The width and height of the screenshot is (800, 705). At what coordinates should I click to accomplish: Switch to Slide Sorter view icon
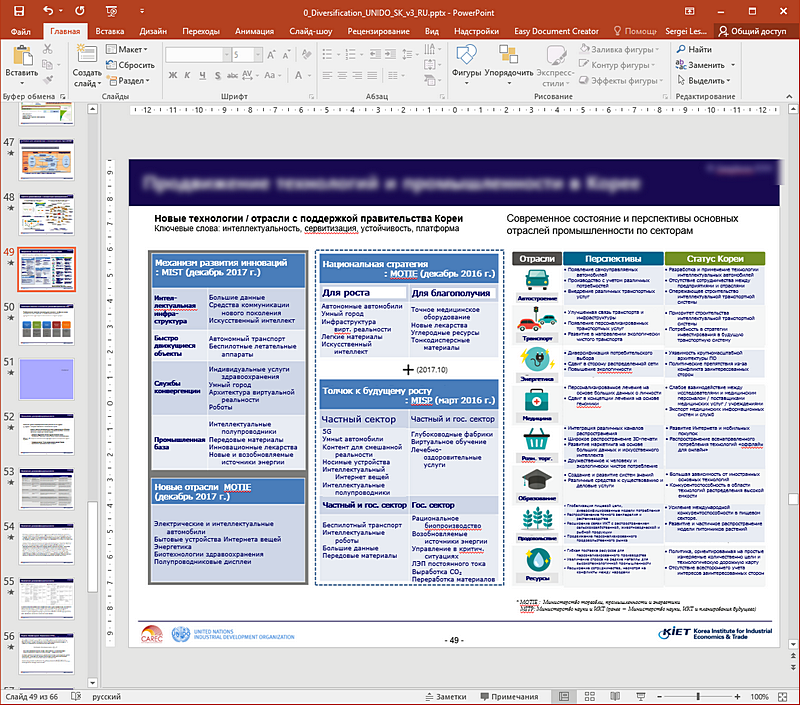coord(590,697)
